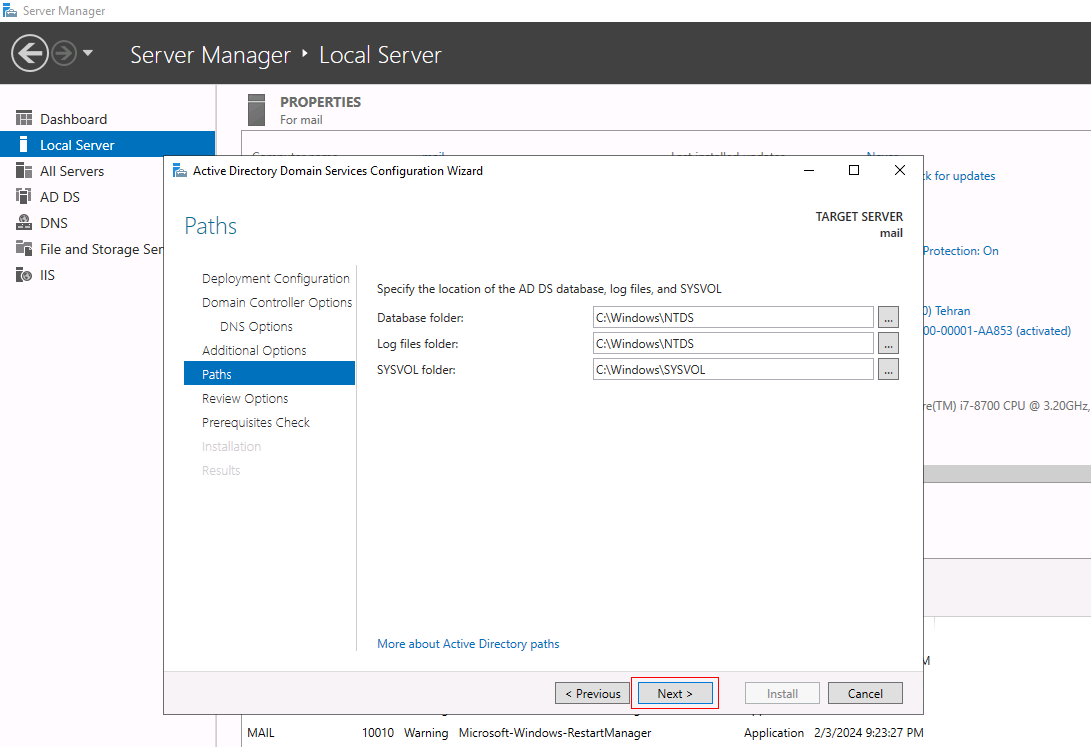Screen dimensions: 1091x747
Task: Click the activated product ID link
Action: (x=997, y=331)
